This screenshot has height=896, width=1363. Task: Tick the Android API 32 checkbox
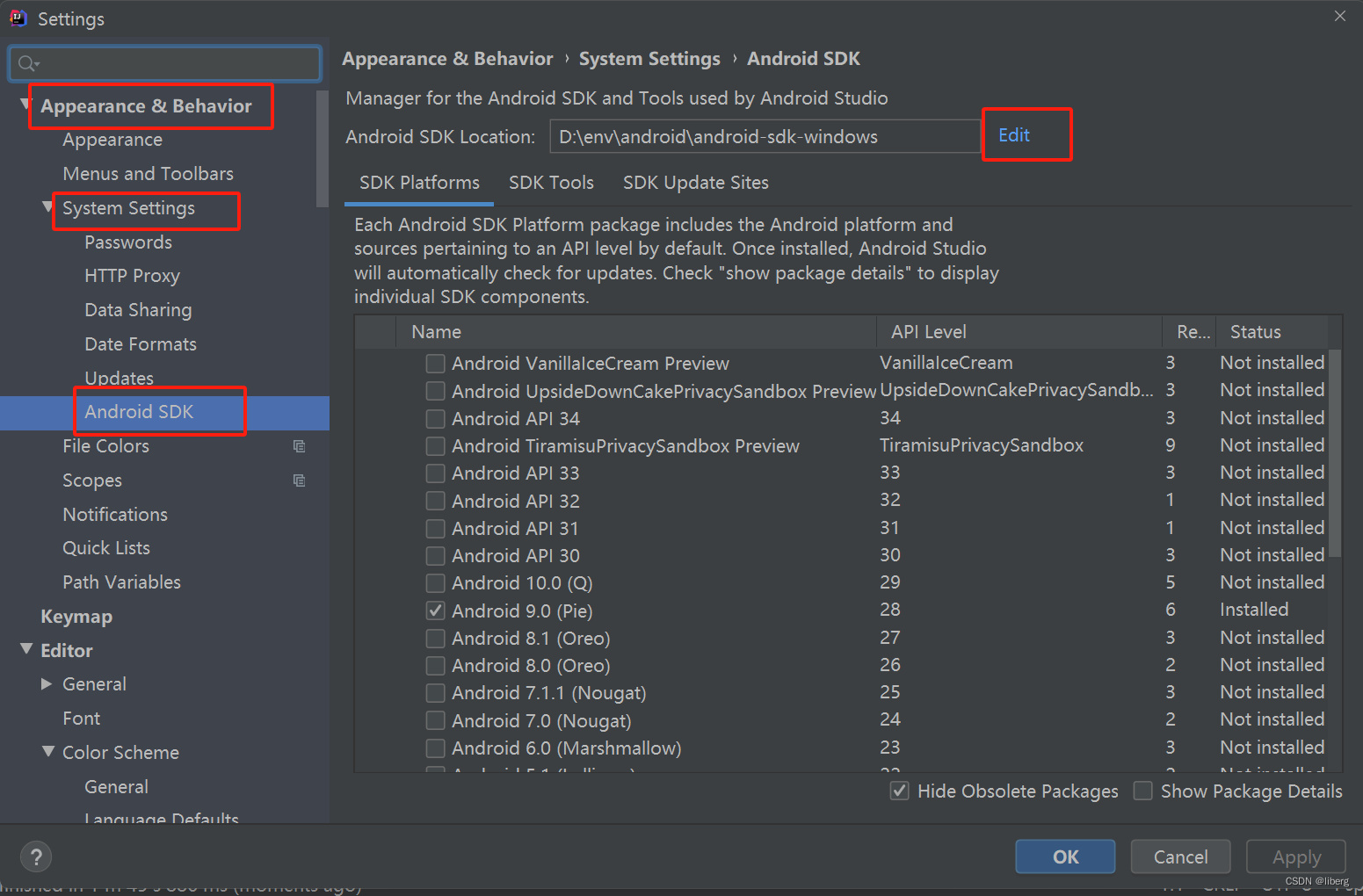[x=435, y=501]
